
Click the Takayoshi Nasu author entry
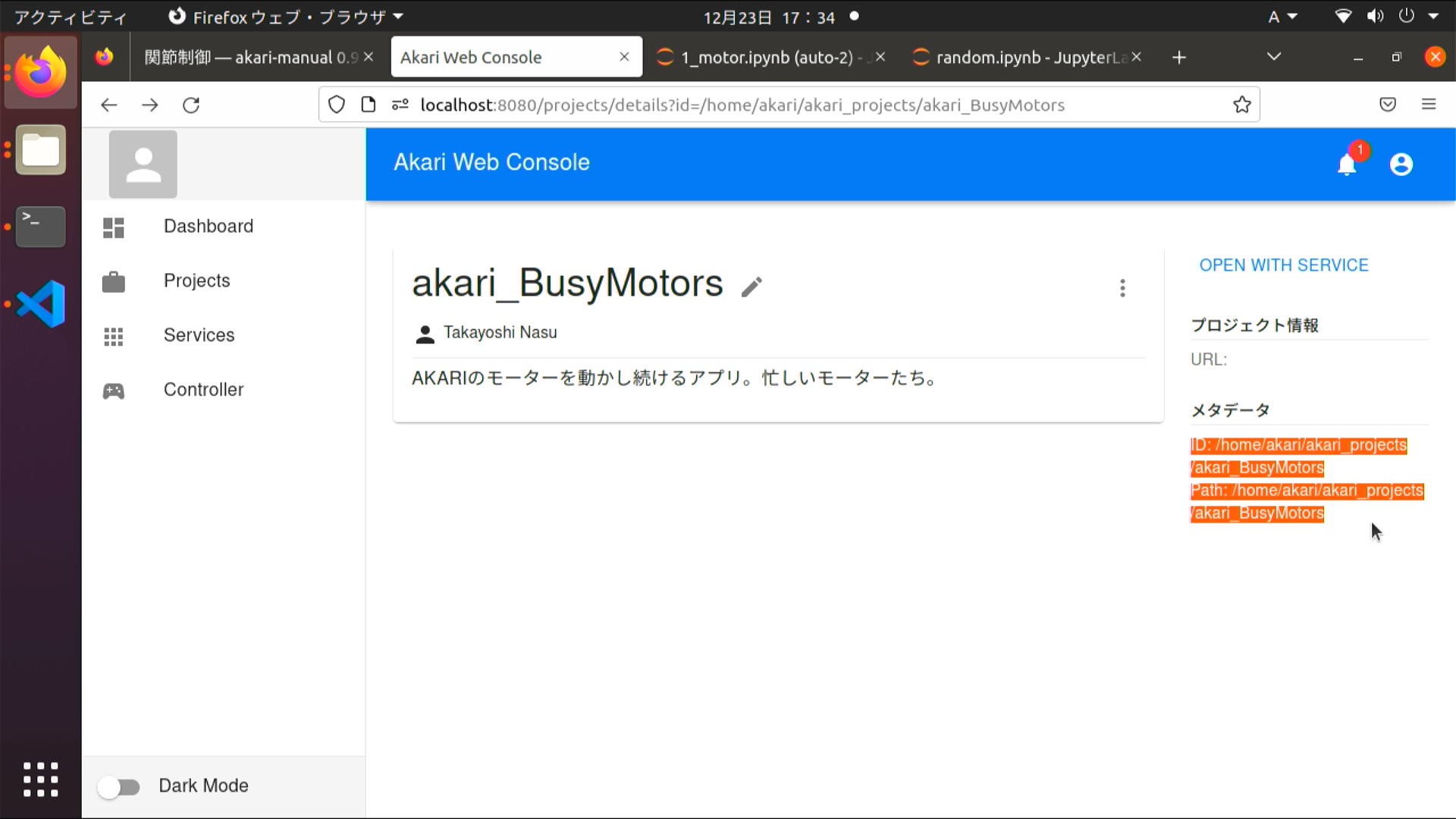coord(500,332)
